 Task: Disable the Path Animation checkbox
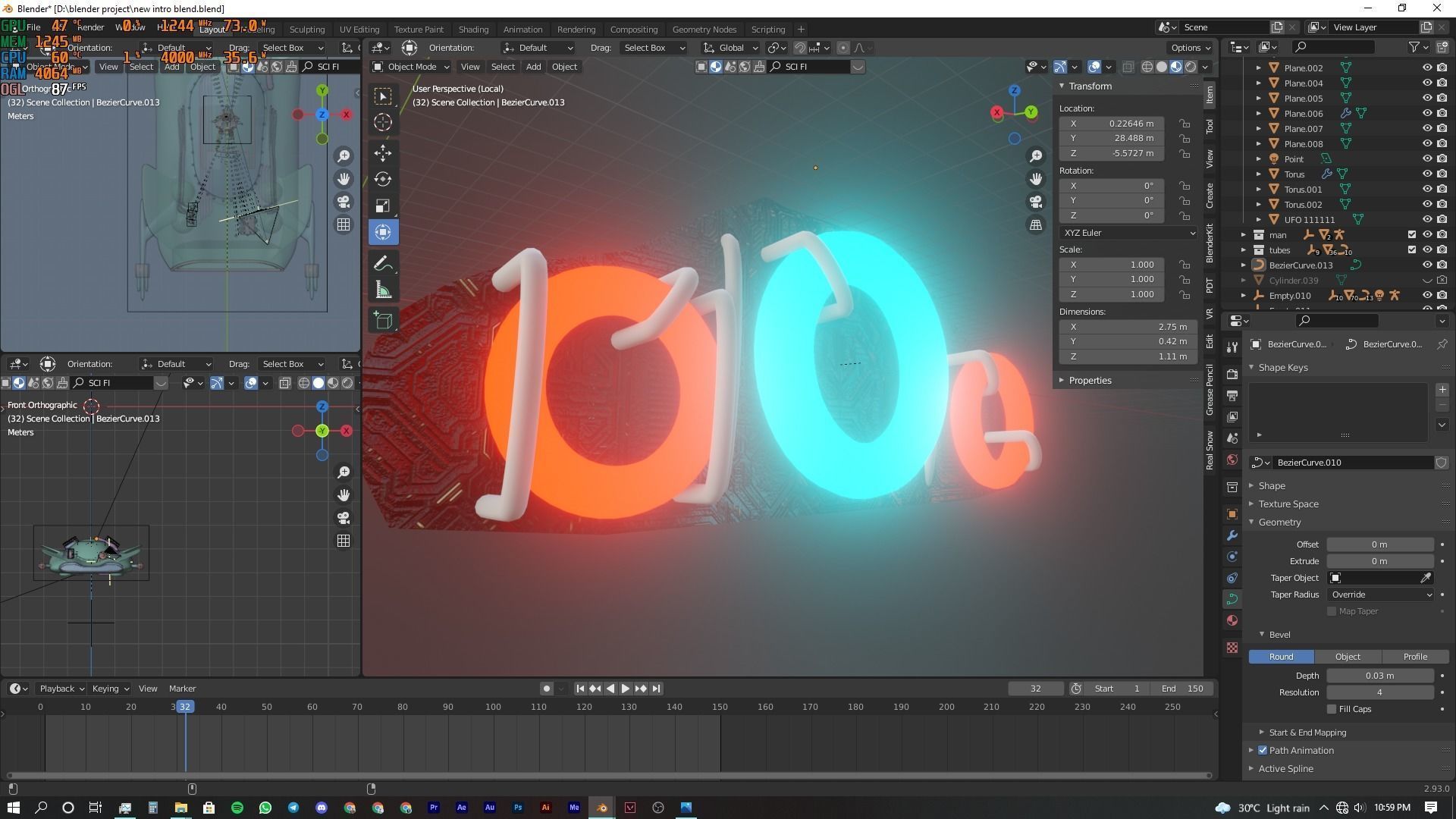tap(1263, 750)
